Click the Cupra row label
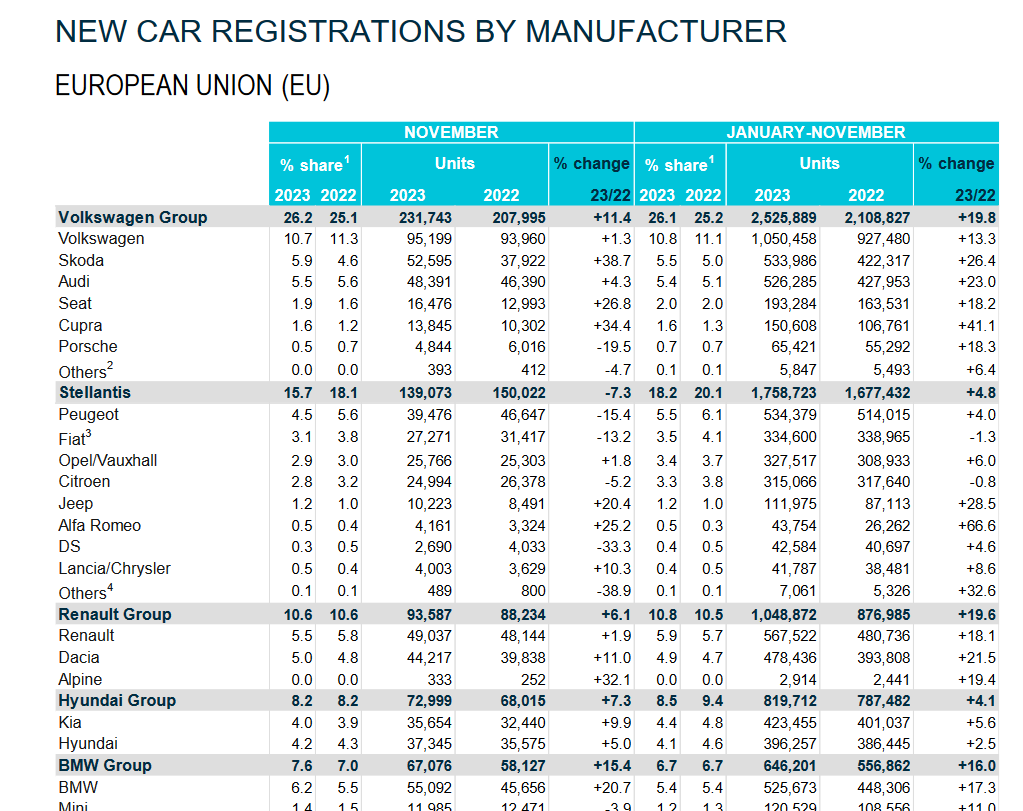Screen dimensions: 1023x811 [x=80, y=325]
